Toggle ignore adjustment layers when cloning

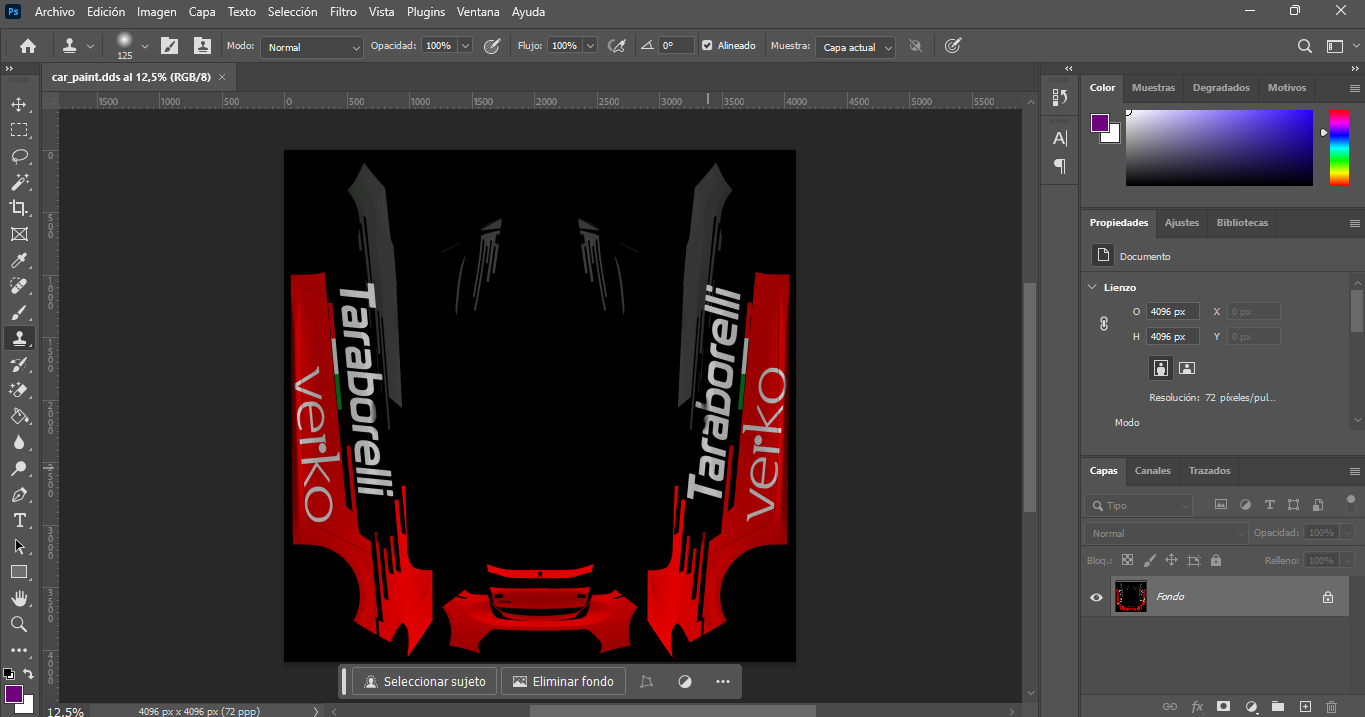(x=915, y=46)
